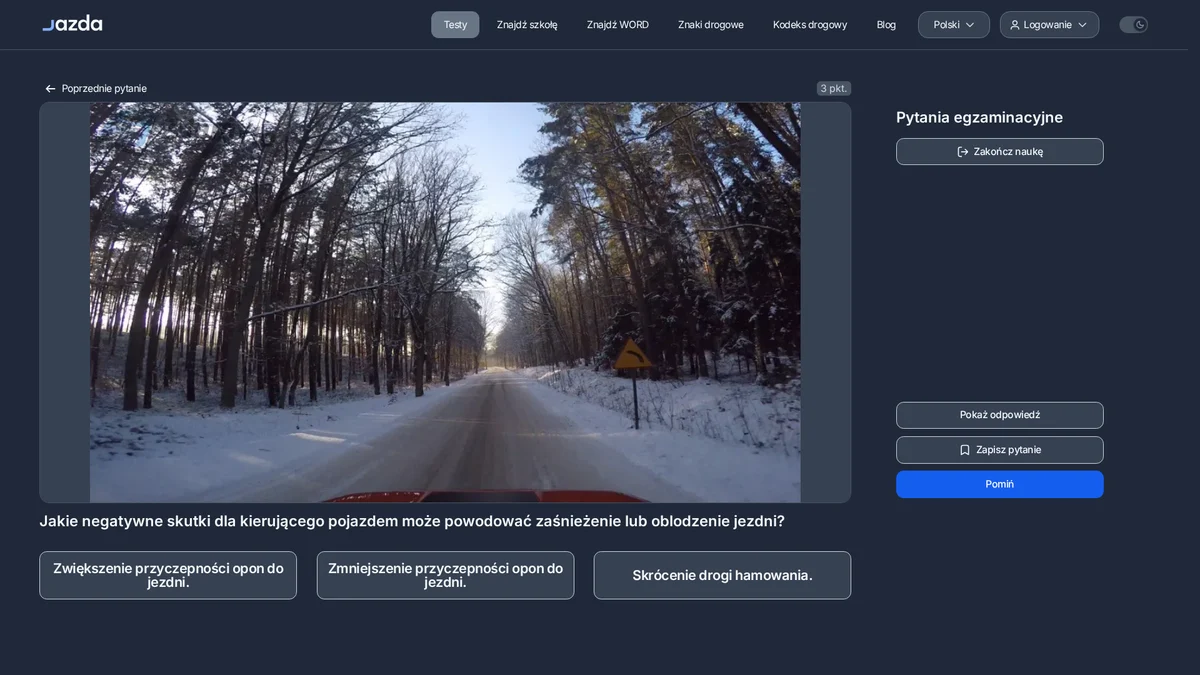Open the Polski language dropdown
The image size is (1200, 675).
tap(954, 25)
